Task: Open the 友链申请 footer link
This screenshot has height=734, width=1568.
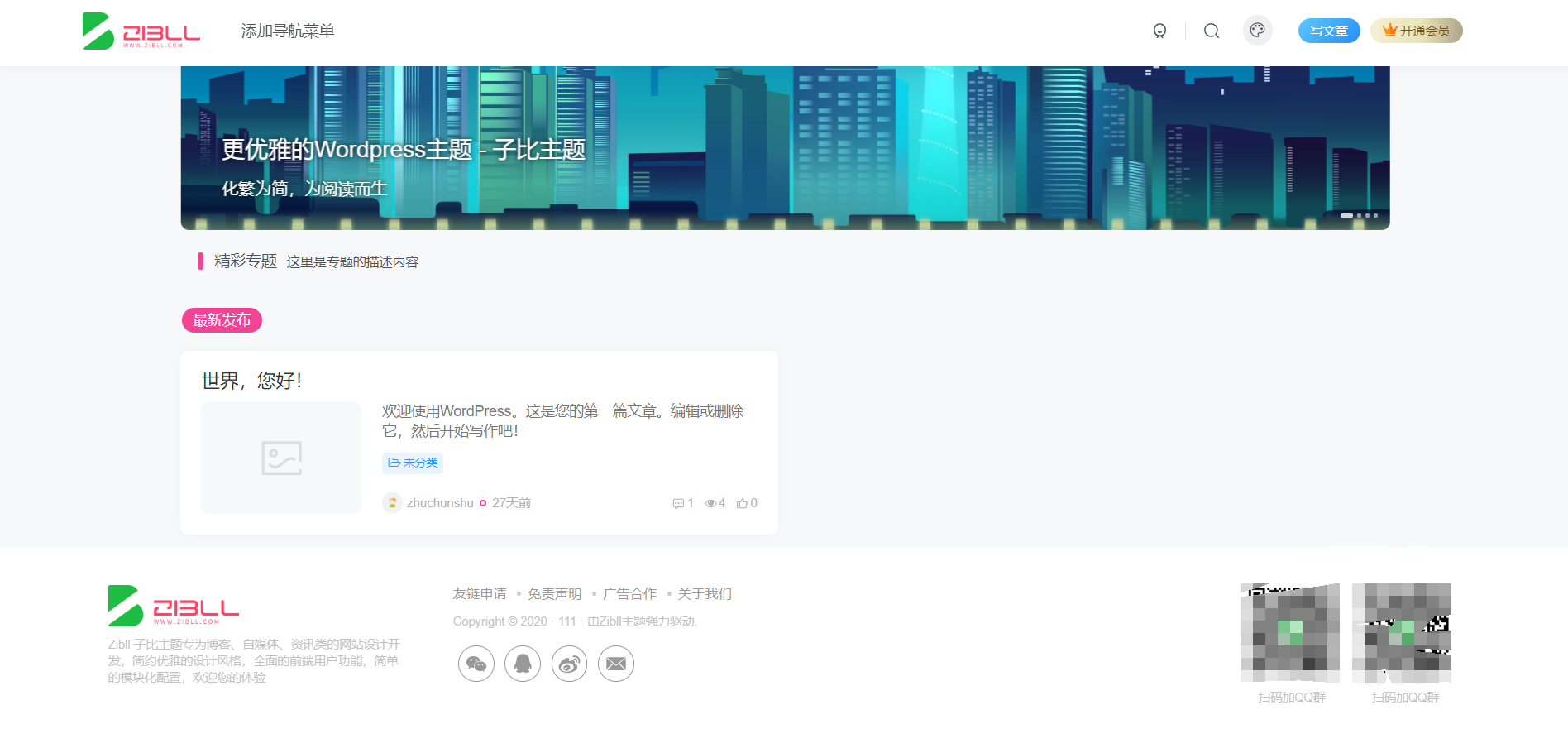Action: click(480, 594)
